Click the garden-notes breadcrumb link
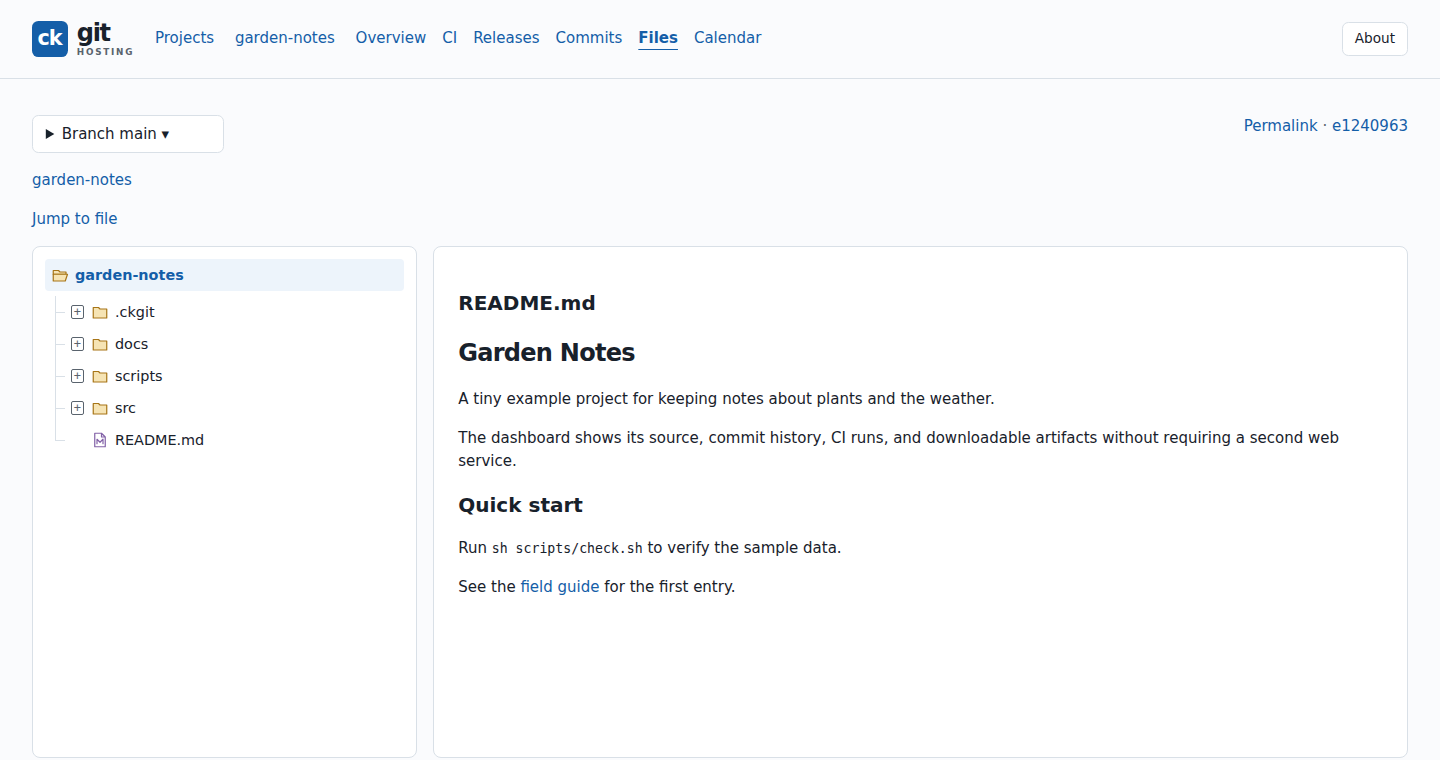The height and width of the screenshot is (760, 1440). pos(82,180)
